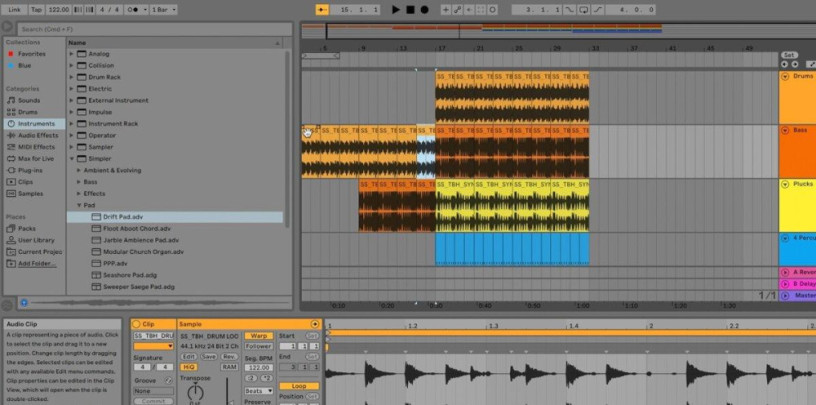Screen dimensions: 816x405
Task: Open the Drums category
Action: click(28, 112)
